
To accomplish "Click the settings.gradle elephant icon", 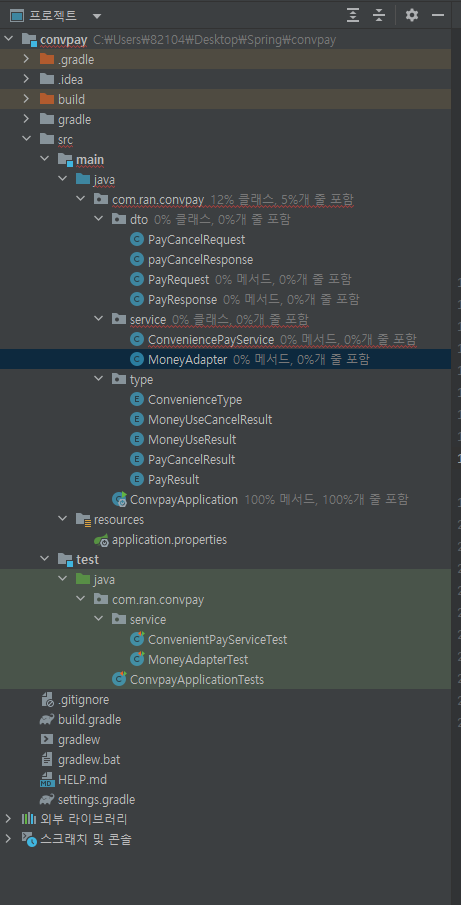I will tap(47, 799).
